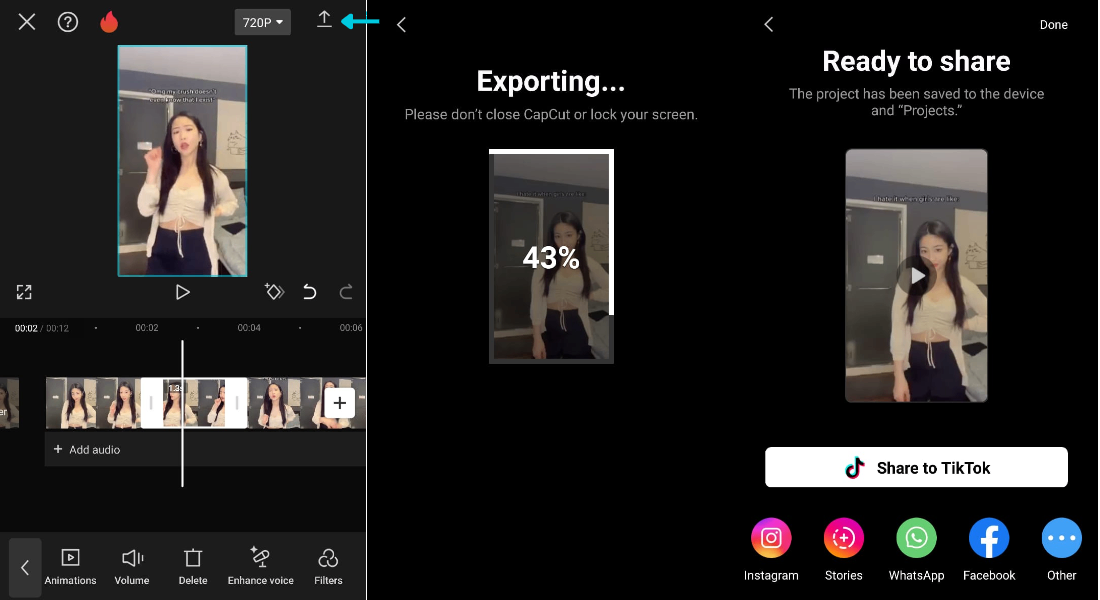Image resolution: width=1100 pixels, height=600 pixels.
Task: Undo the last edit
Action: [x=309, y=291]
